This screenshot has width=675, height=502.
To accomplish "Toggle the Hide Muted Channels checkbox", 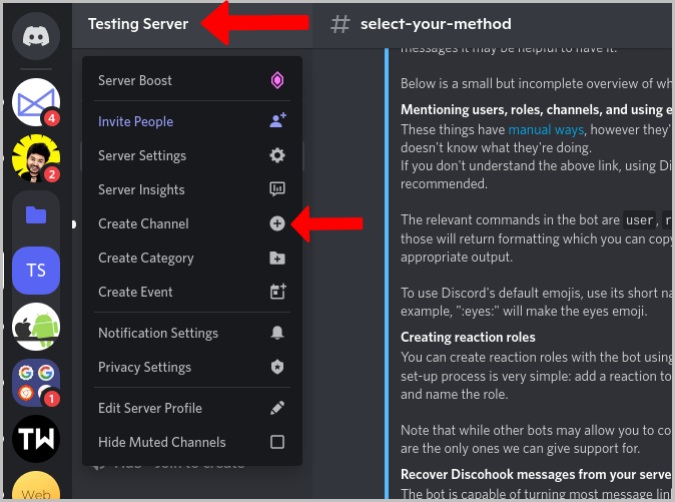I will tap(277, 442).
